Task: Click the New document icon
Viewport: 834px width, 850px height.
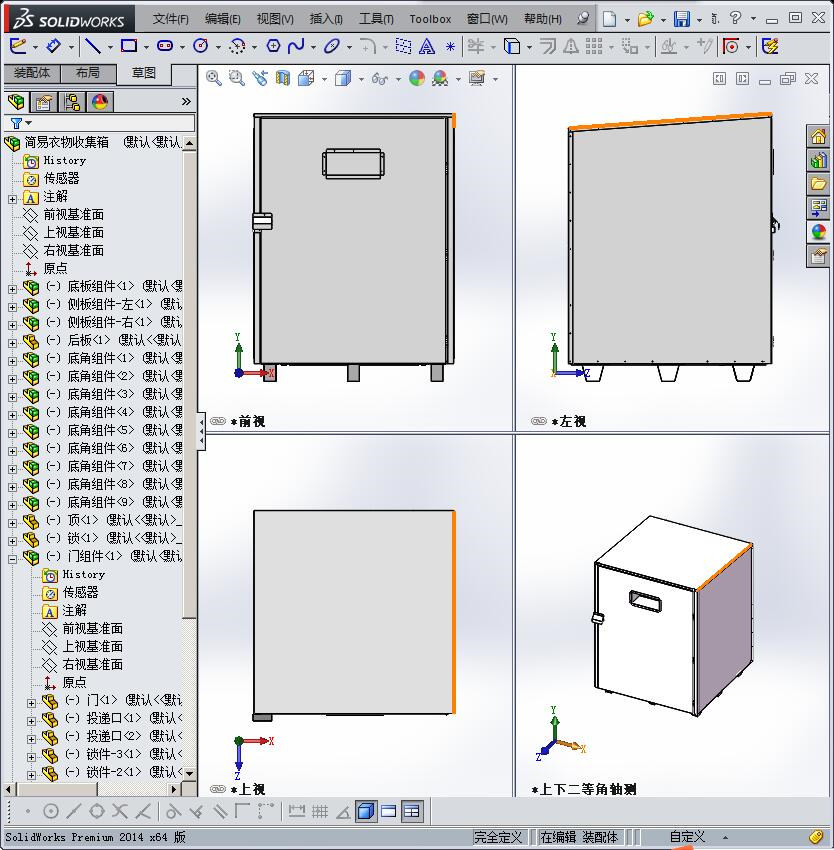Action: click(x=610, y=19)
